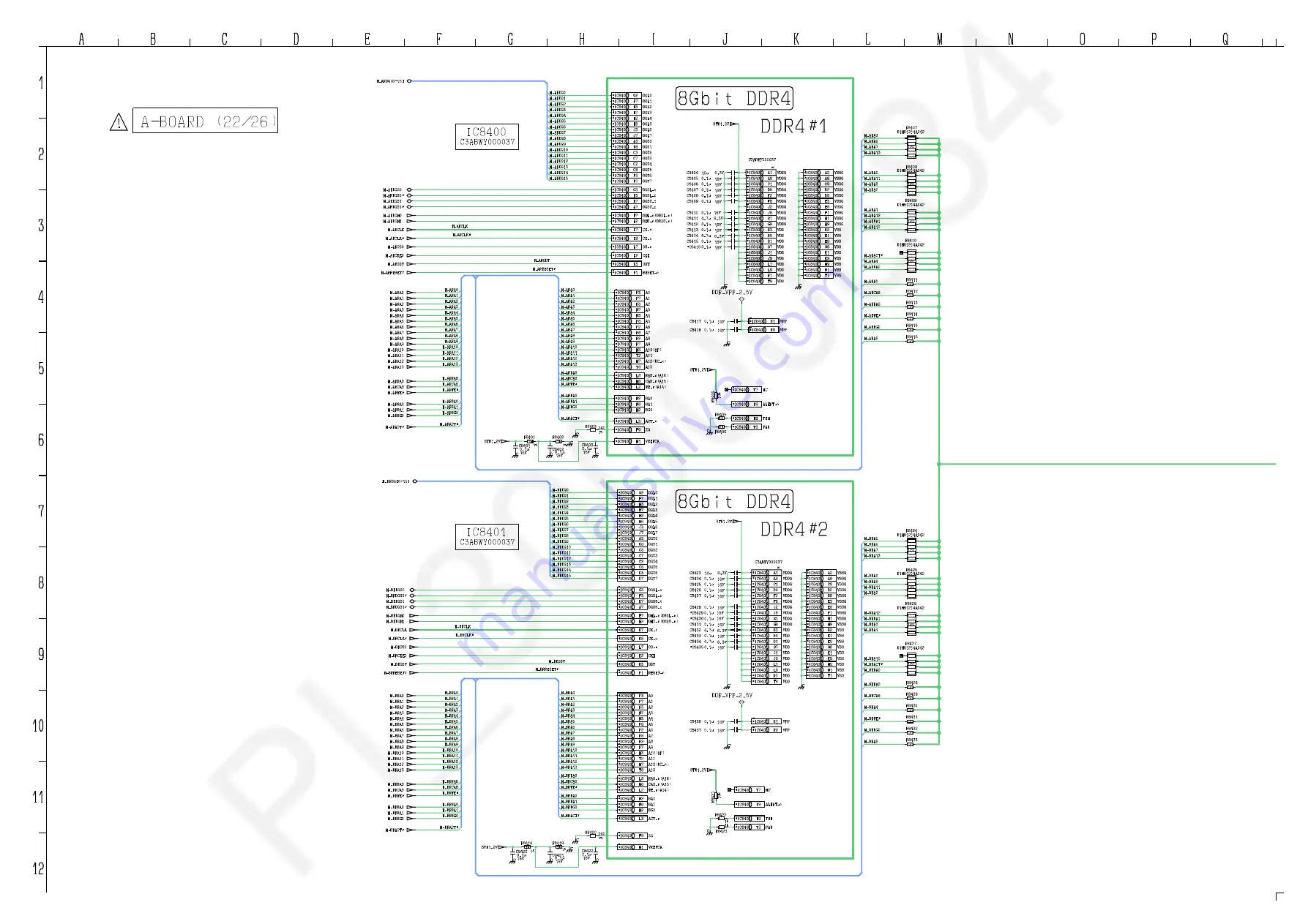Viewport: 1308px width, 924px height.
Task: Click row number "8" on left ruler
Action: tap(41, 583)
